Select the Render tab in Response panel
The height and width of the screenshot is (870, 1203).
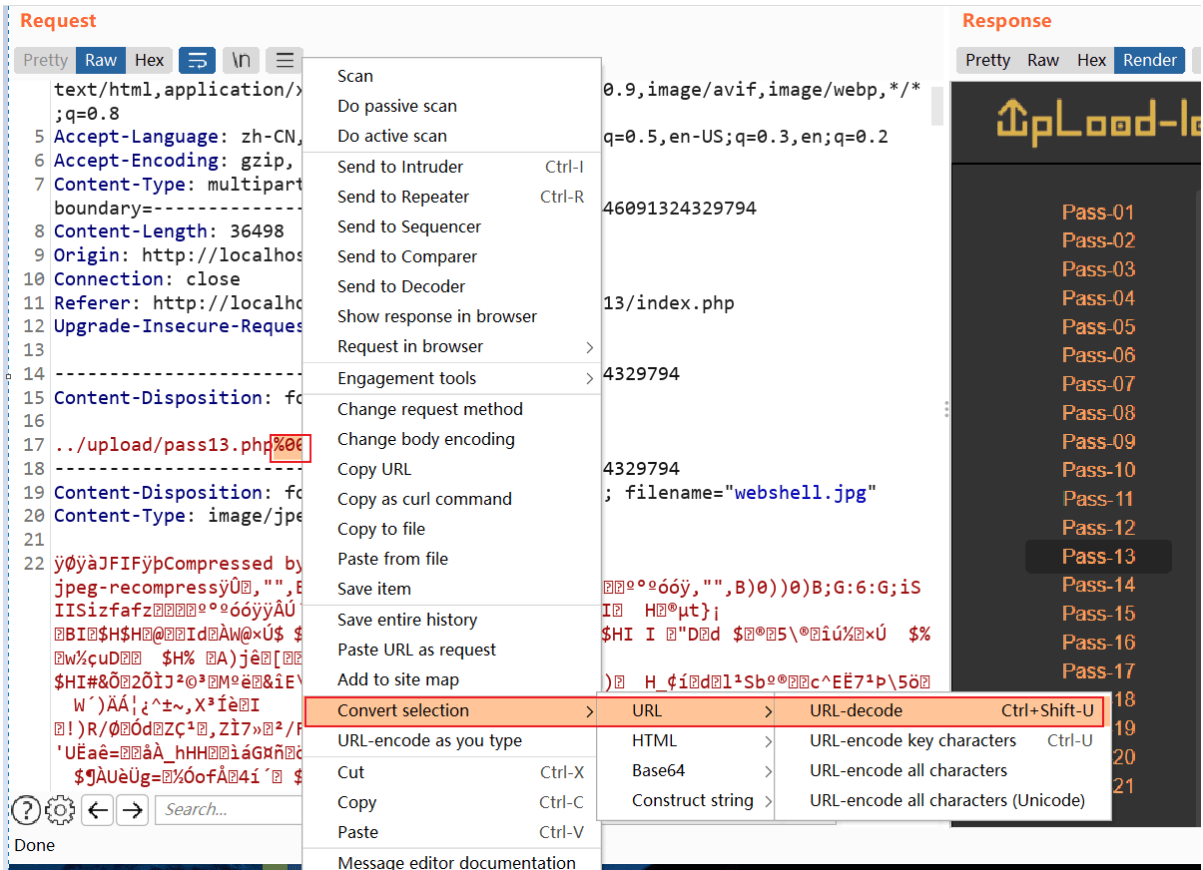point(1150,60)
